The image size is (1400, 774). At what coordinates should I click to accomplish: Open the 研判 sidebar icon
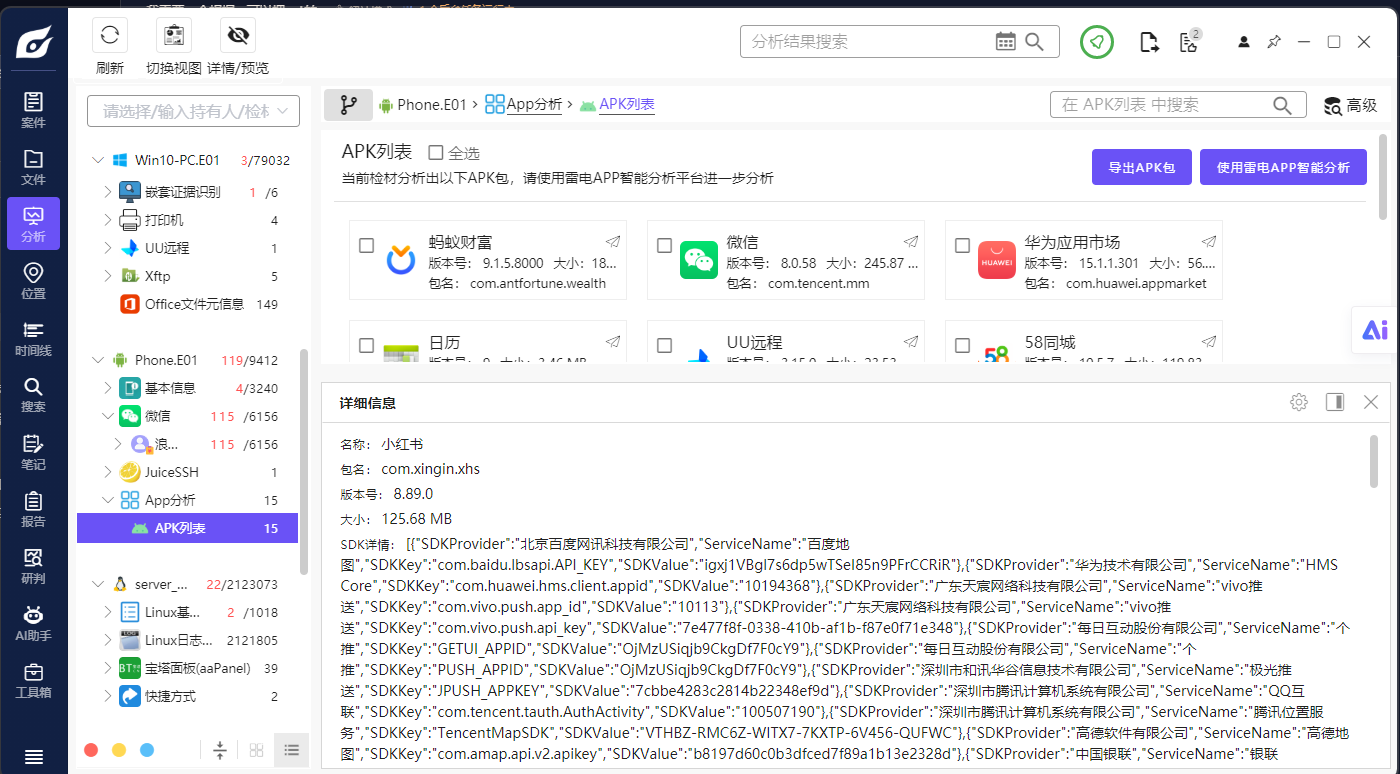(x=33, y=565)
